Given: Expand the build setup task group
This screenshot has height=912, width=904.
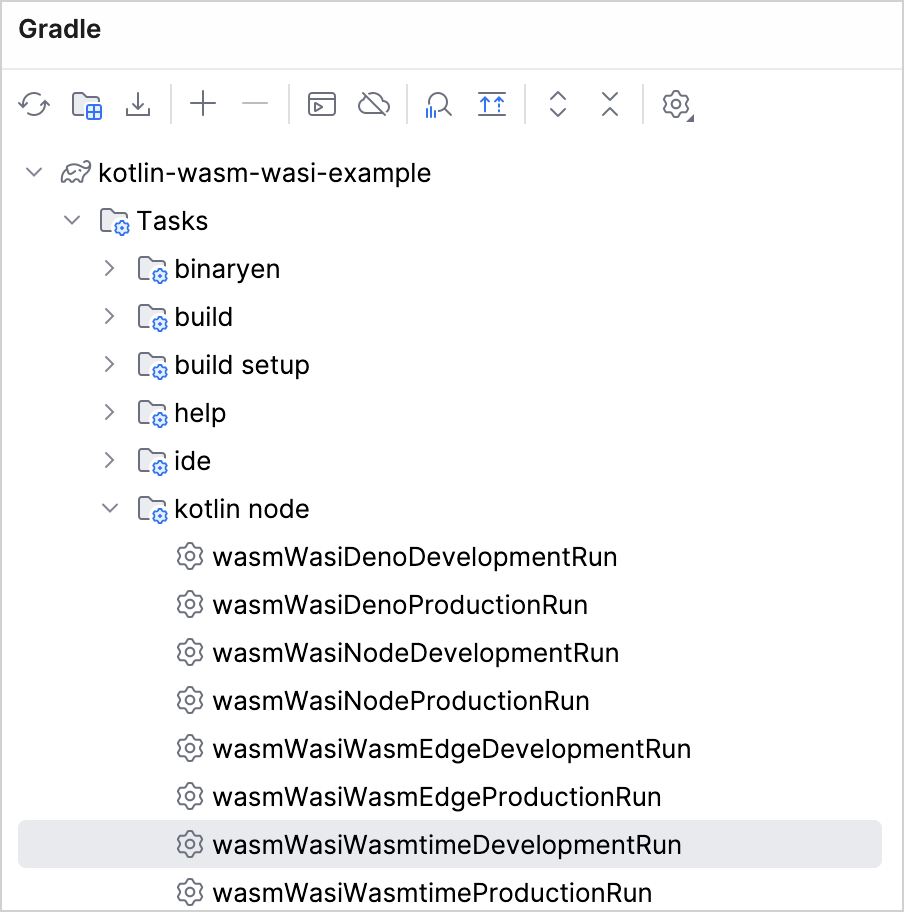Looking at the screenshot, I should click(109, 364).
